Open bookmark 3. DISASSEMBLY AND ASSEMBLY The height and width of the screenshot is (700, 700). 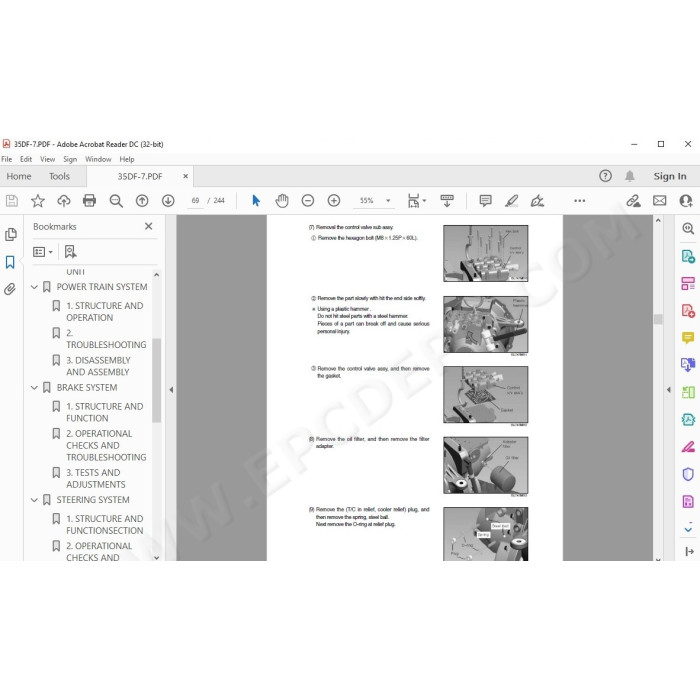[98, 366]
